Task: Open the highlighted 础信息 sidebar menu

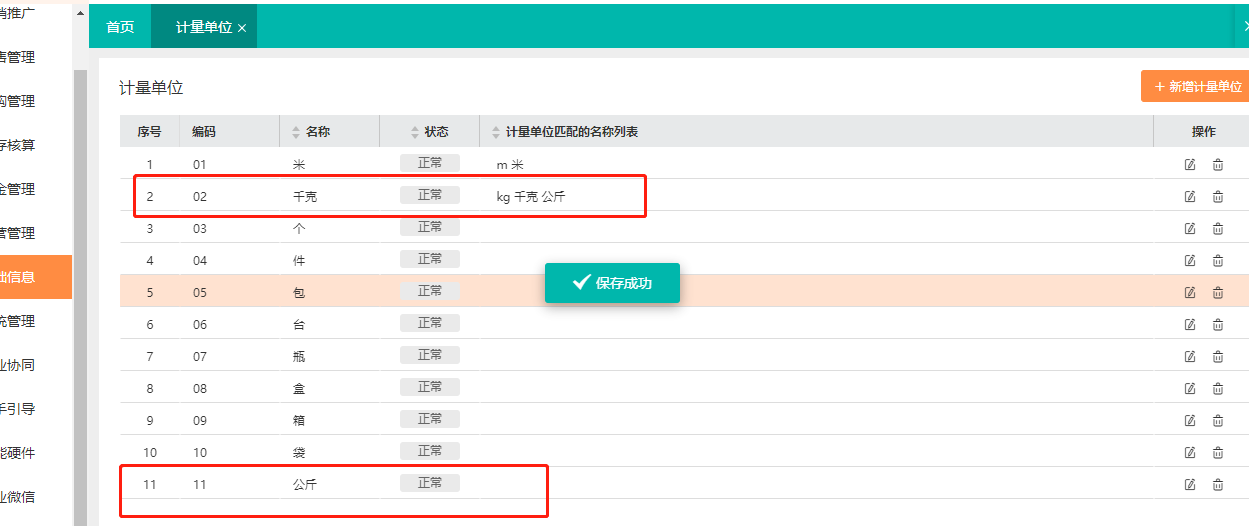Action: pyautogui.click(x=36, y=277)
